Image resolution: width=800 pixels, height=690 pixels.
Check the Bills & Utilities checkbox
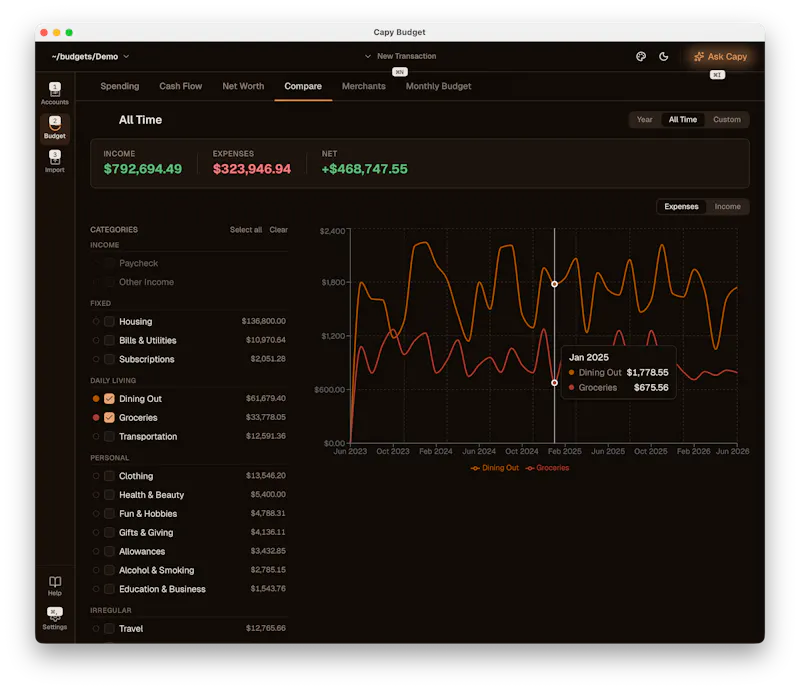pos(109,340)
